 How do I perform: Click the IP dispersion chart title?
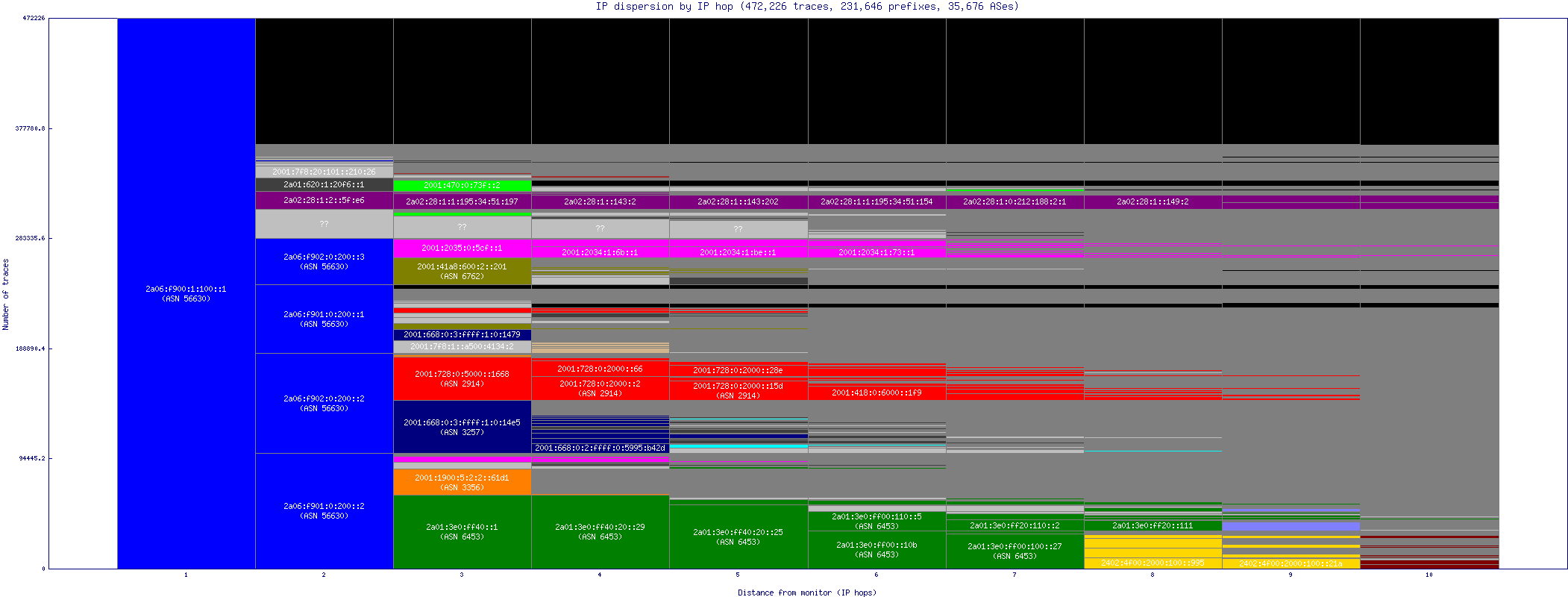point(806,7)
